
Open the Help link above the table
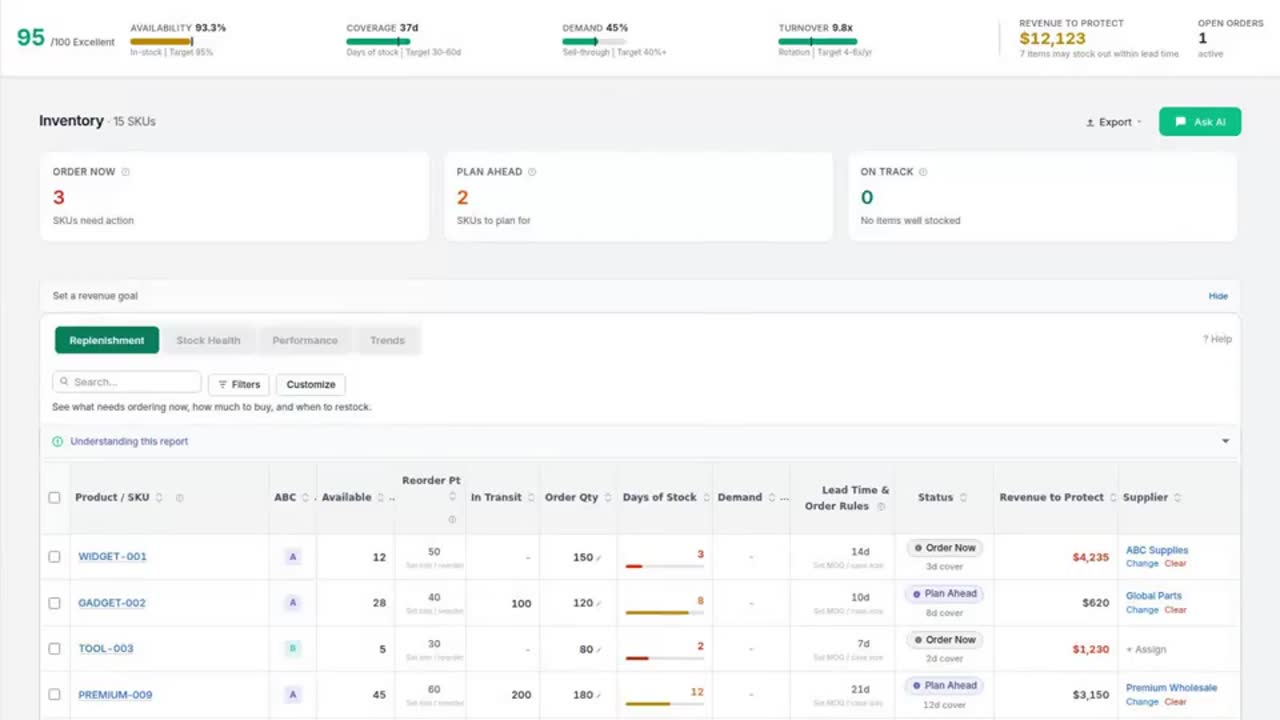tap(1217, 339)
